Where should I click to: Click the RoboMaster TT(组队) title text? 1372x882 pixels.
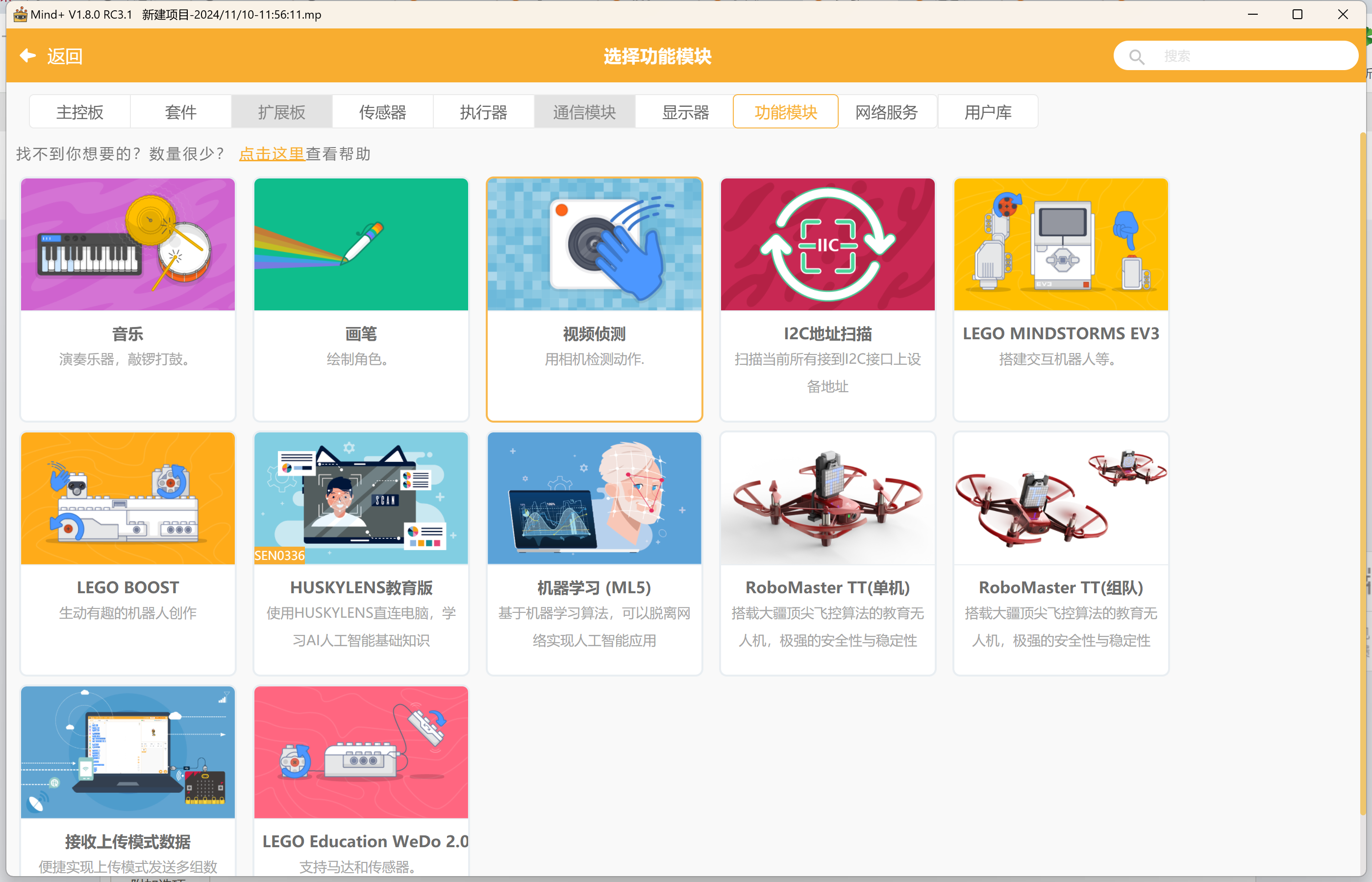click(1061, 588)
